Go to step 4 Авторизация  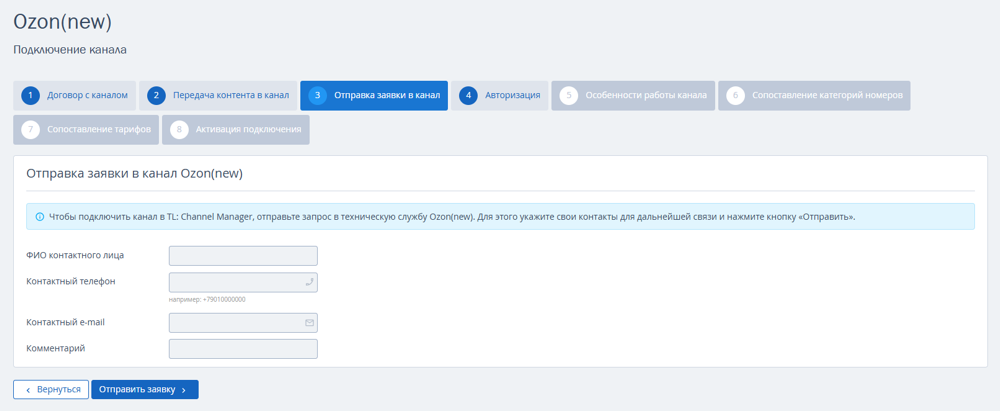(500, 96)
